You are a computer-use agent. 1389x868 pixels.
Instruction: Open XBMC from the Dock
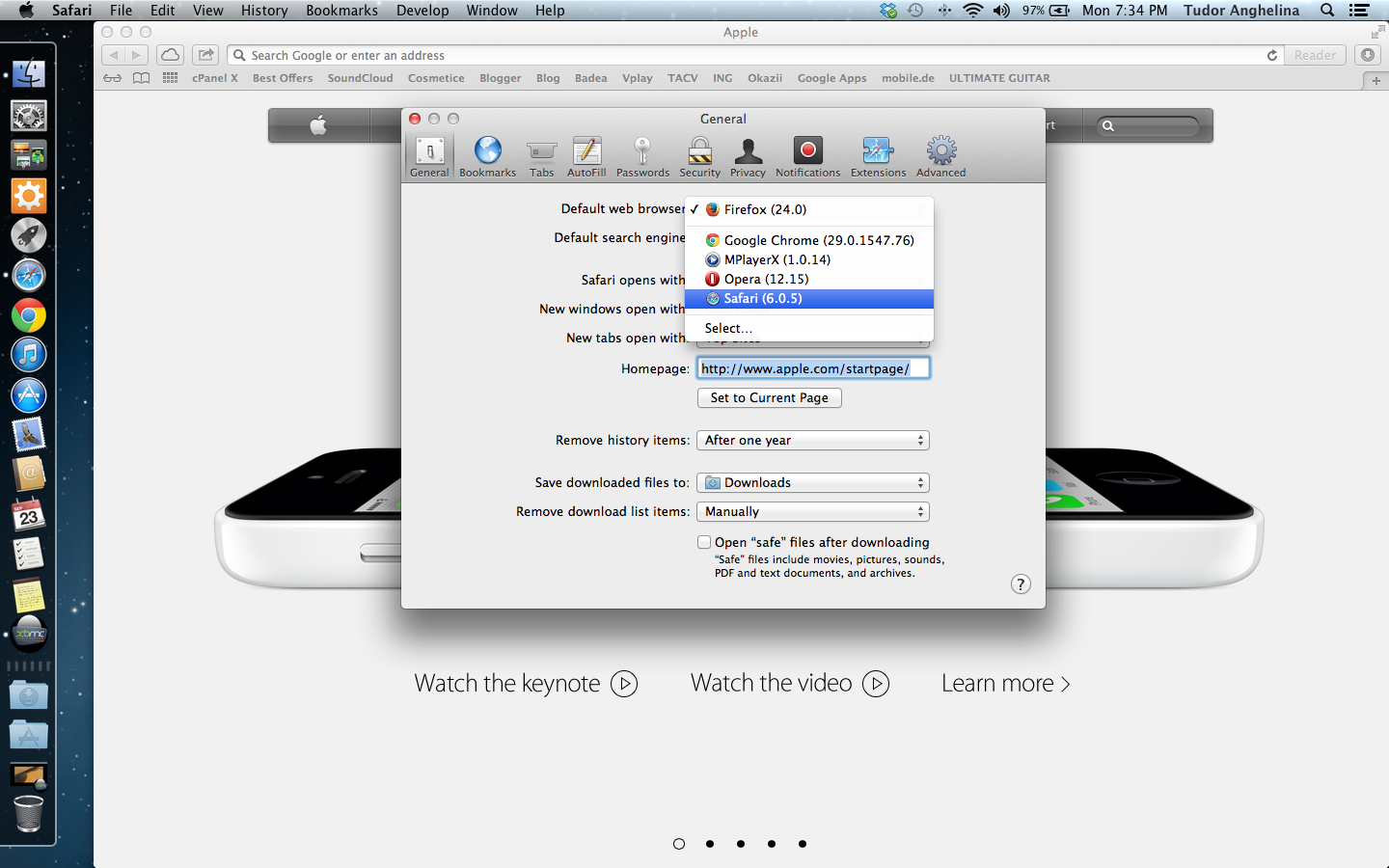pos(29,634)
